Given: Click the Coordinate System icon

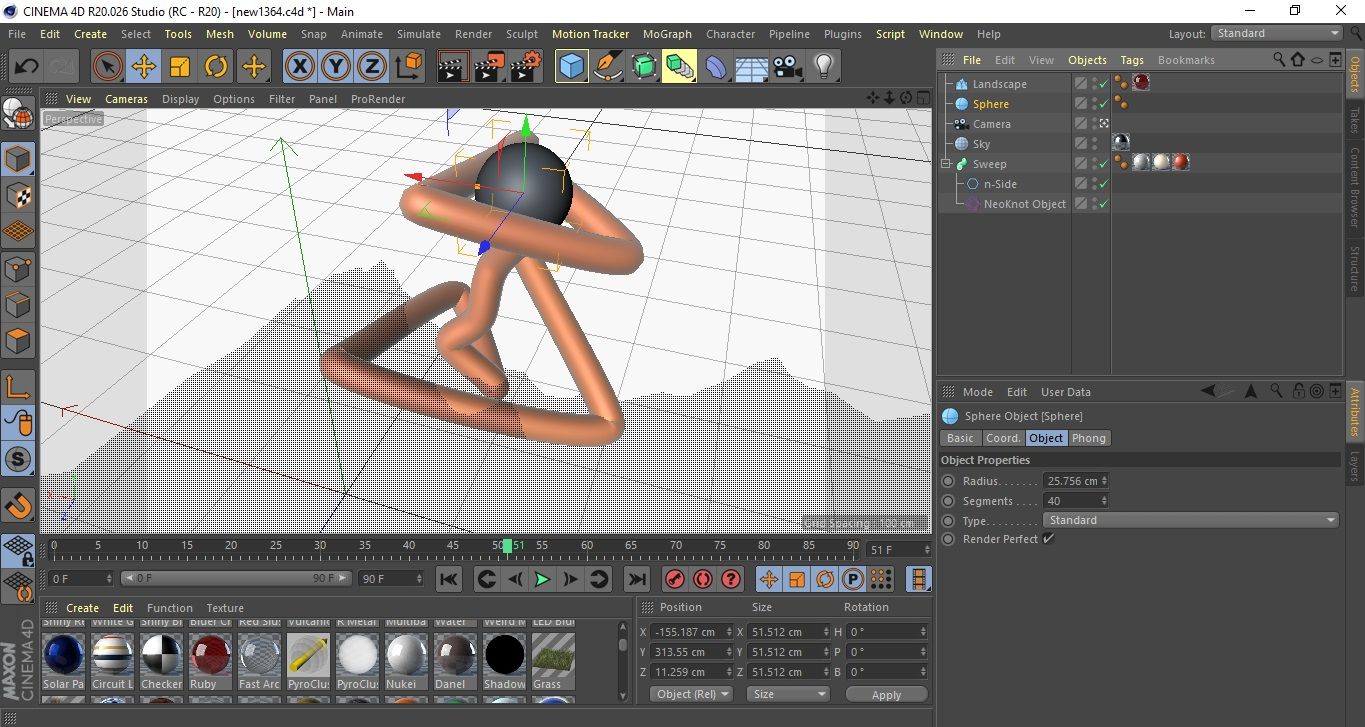Looking at the screenshot, I should coord(408,67).
